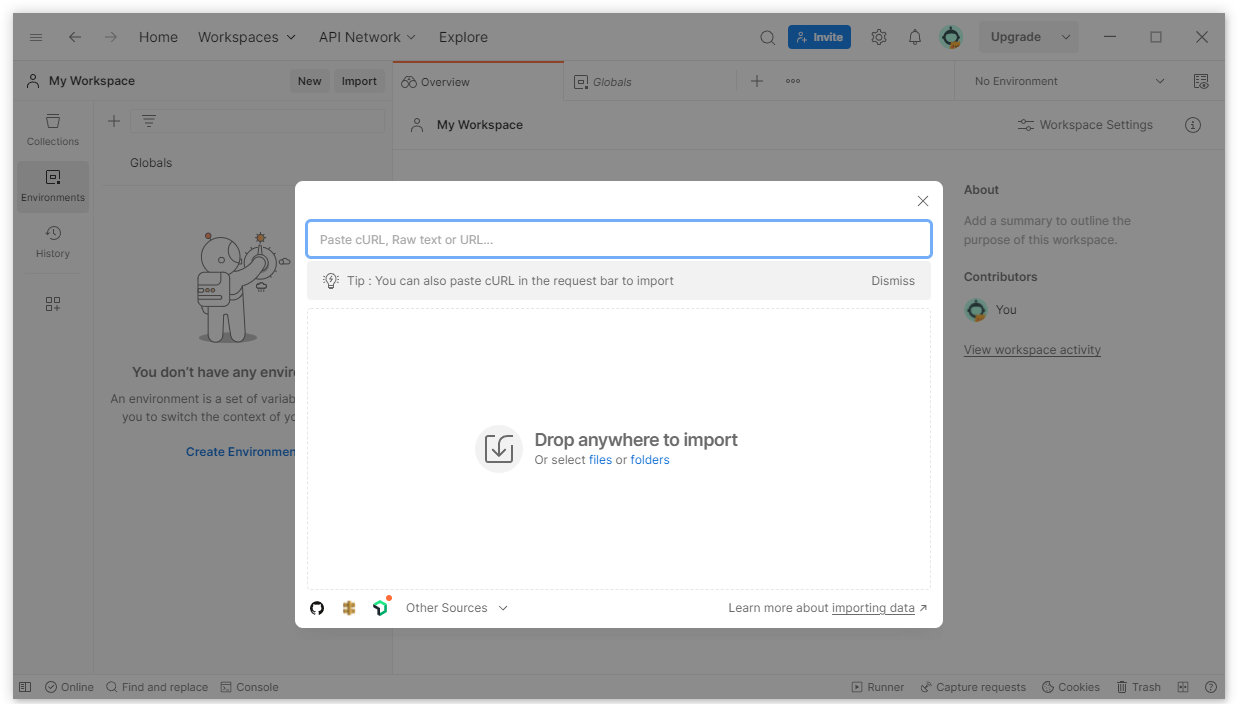Click the green import source icon with orange dot
The image size is (1238, 704).
pyautogui.click(x=380, y=608)
